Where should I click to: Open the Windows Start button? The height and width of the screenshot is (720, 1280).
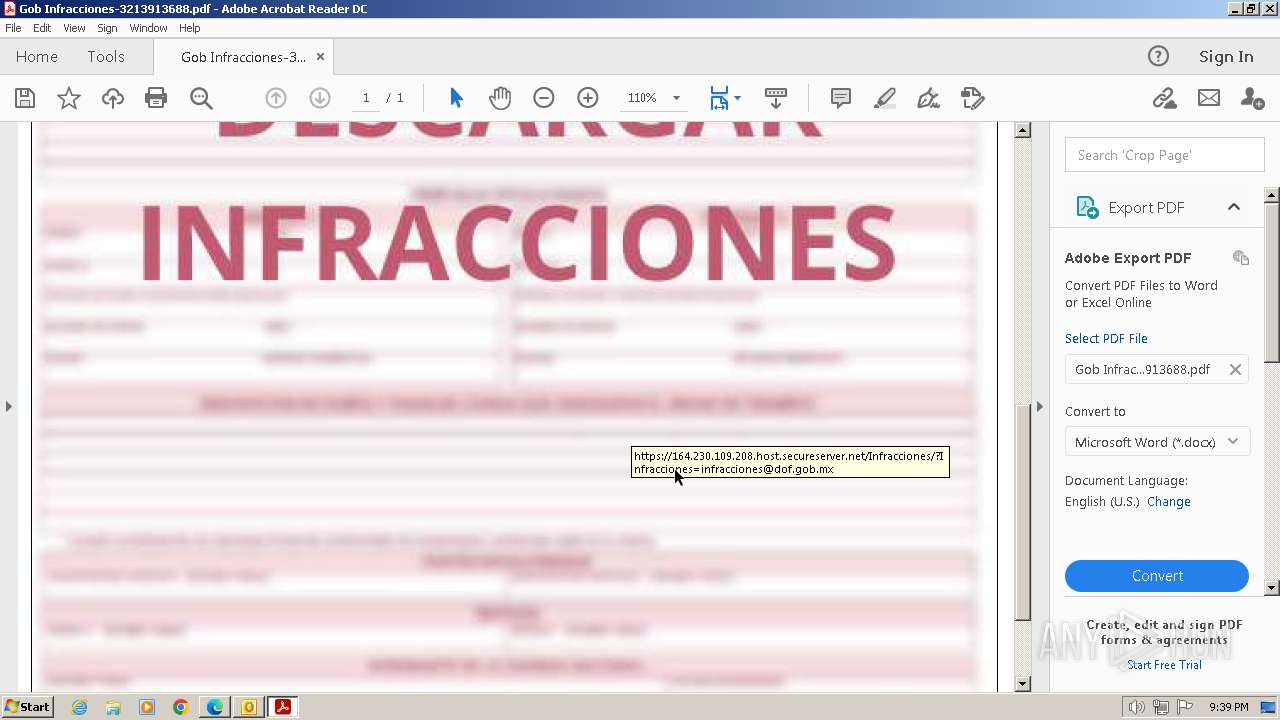click(x=28, y=707)
